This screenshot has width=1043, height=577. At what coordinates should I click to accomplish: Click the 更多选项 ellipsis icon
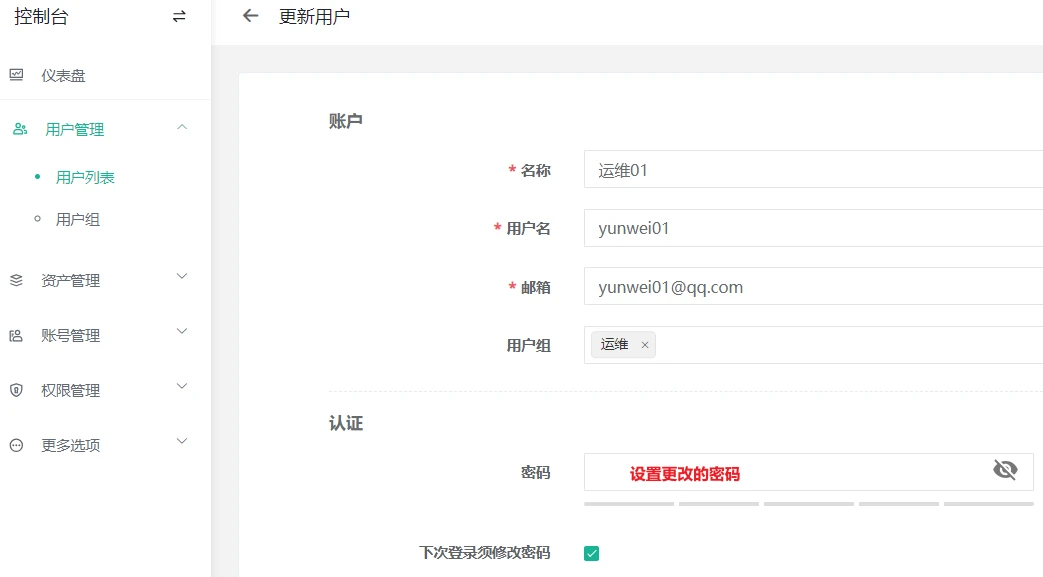[x=17, y=445]
